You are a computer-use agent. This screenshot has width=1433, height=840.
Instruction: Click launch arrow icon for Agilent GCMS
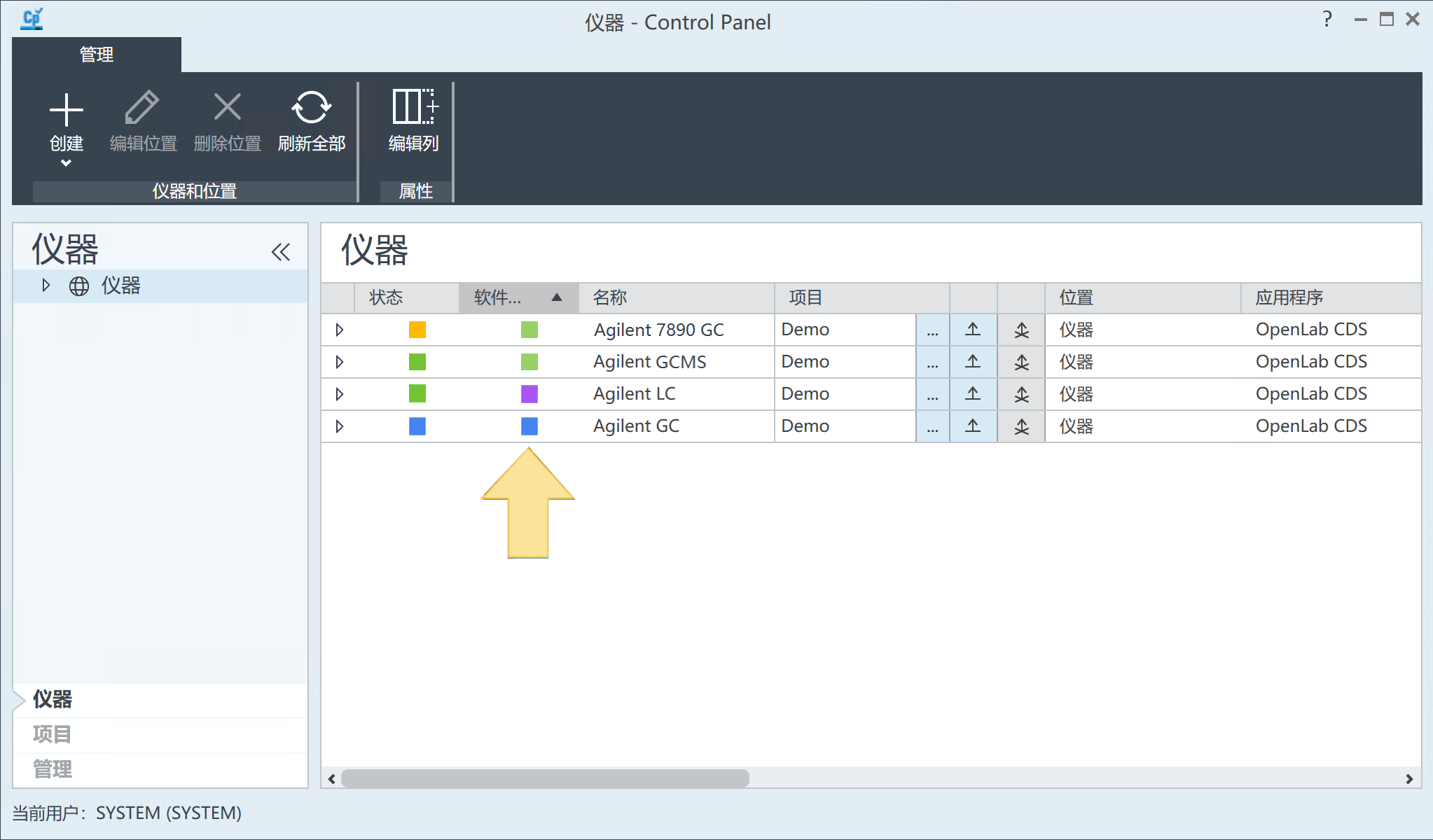tap(974, 362)
